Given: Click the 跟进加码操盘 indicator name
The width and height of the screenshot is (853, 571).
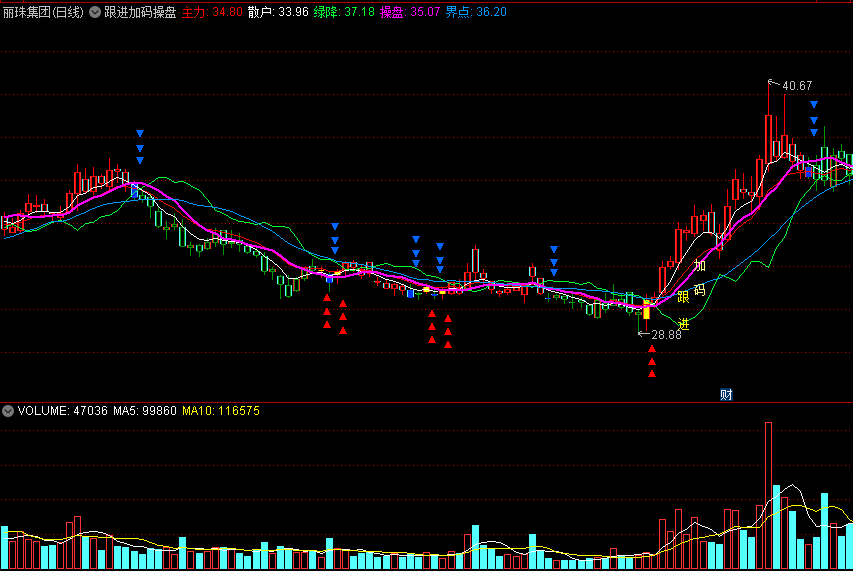Looking at the screenshot, I should click(140, 12).
